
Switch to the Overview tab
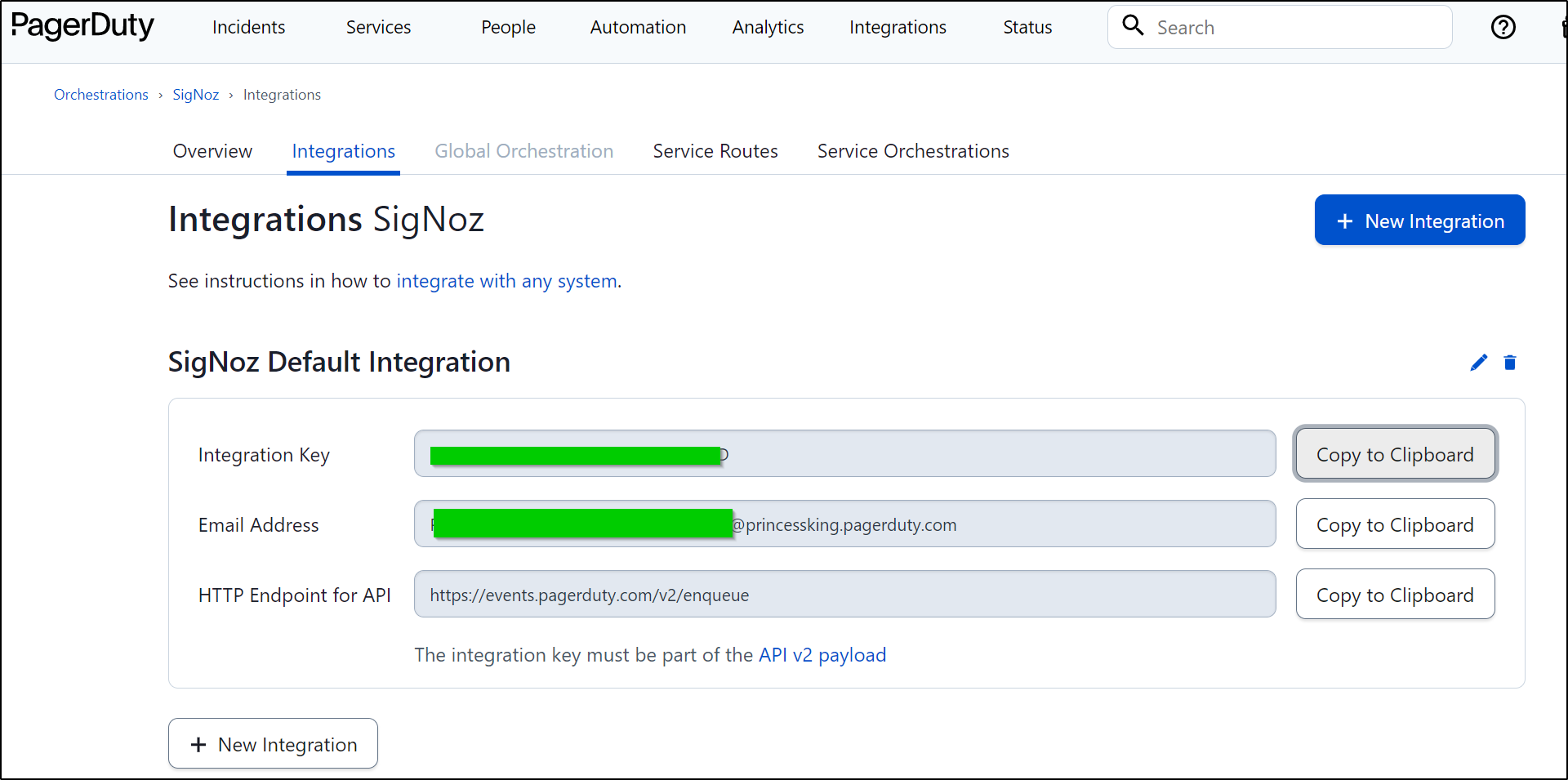pos(212,151)
